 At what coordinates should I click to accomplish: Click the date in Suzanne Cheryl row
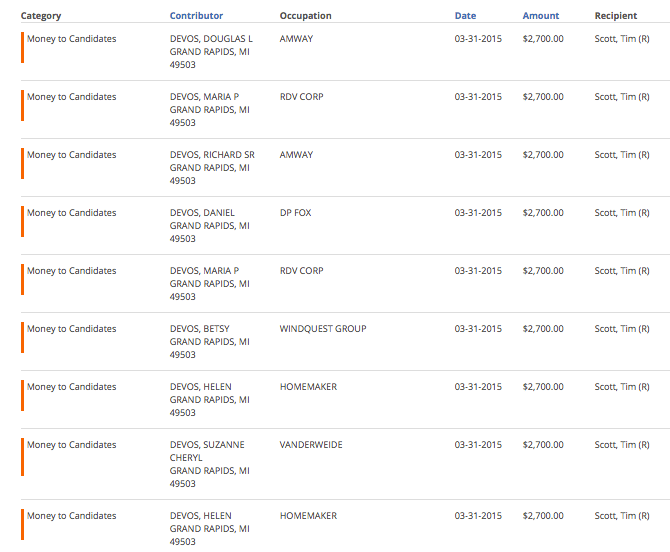[478, 445]
